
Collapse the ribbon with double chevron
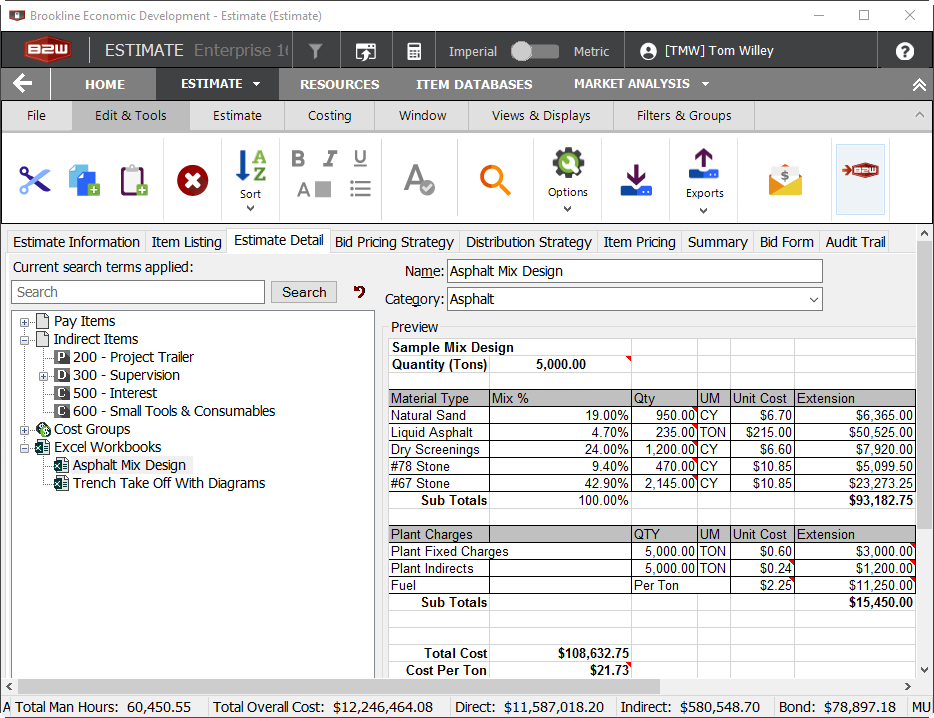pyautogui.click(x=919, y=85)
